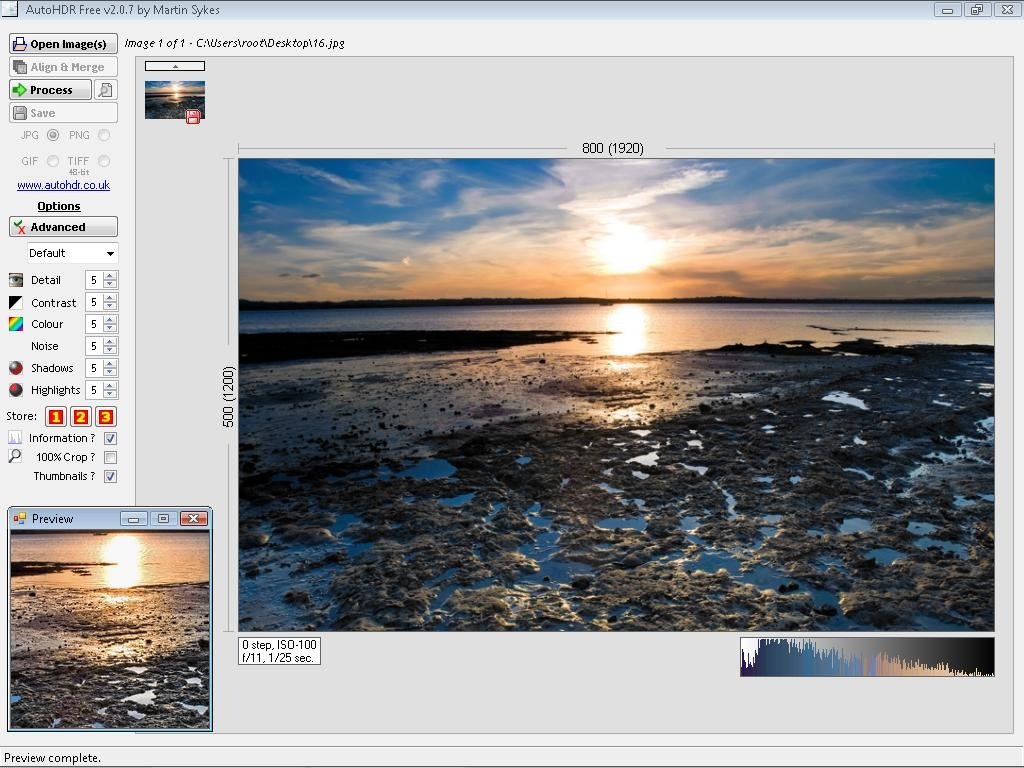Click the Options heading label
The height and width of the screenshot is (768, 1024).
point(59,206)
